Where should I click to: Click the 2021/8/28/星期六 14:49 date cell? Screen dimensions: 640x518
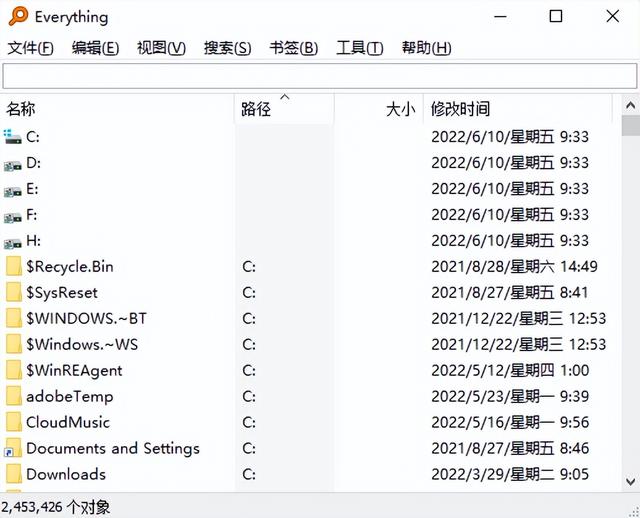coord(514,267)
